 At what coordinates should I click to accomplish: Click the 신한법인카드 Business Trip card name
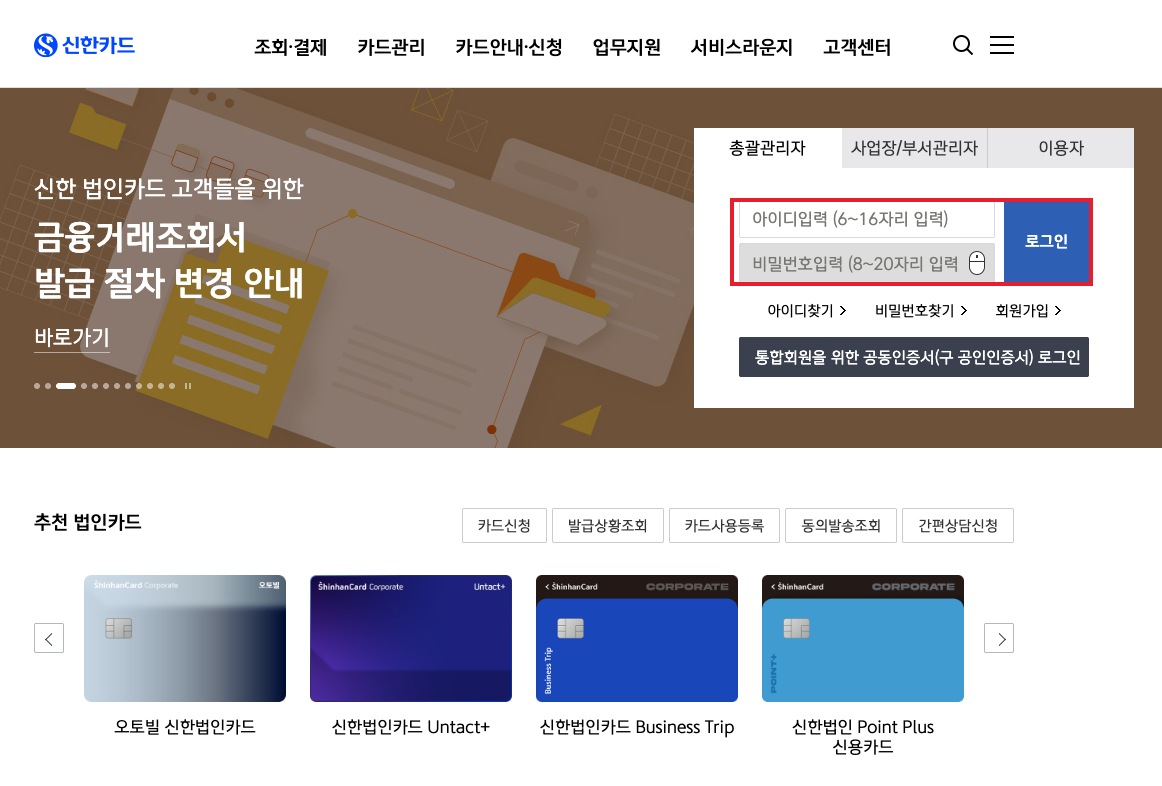[x=637, y=727]
